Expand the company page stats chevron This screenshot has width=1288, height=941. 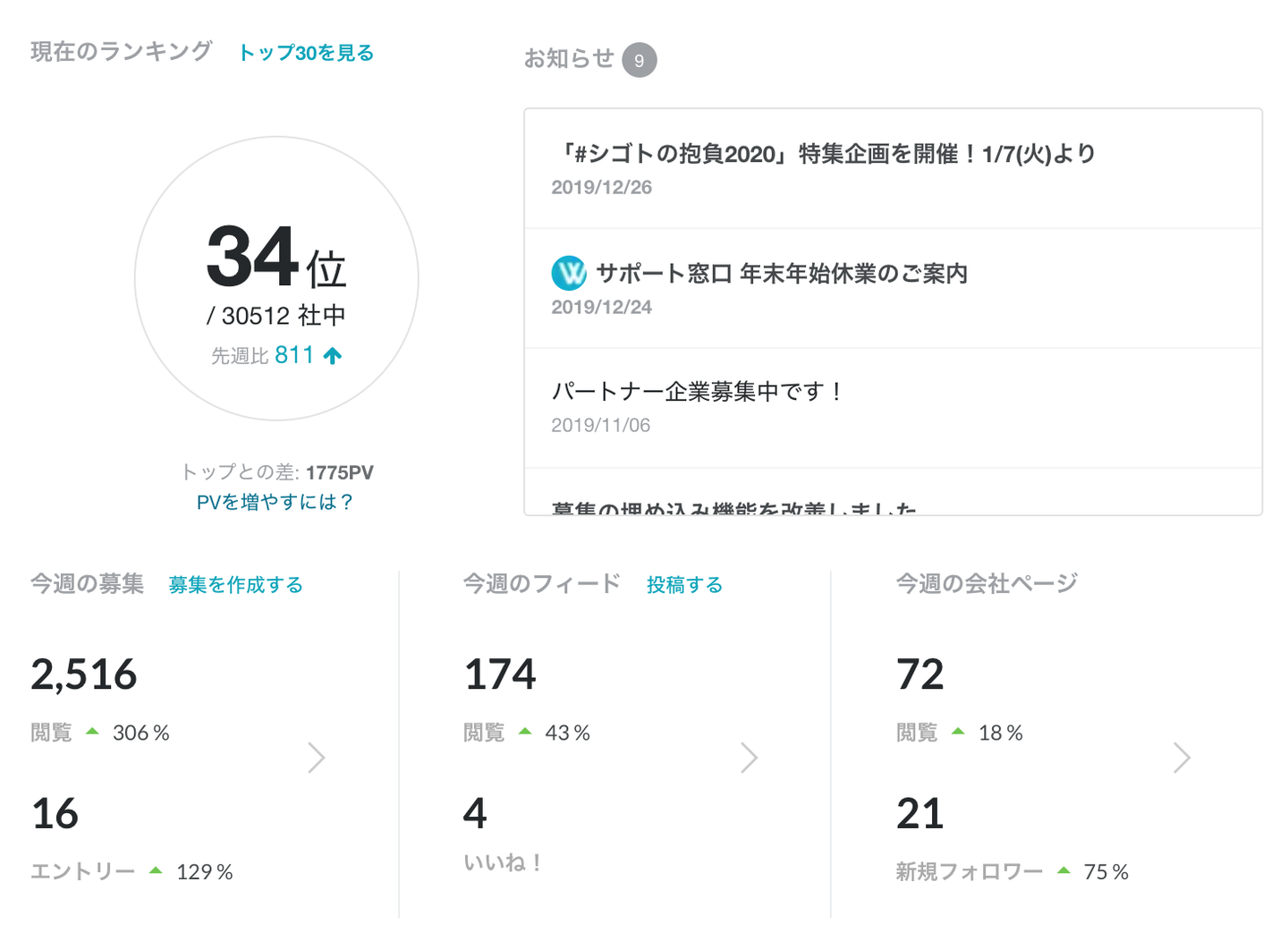1182,758
